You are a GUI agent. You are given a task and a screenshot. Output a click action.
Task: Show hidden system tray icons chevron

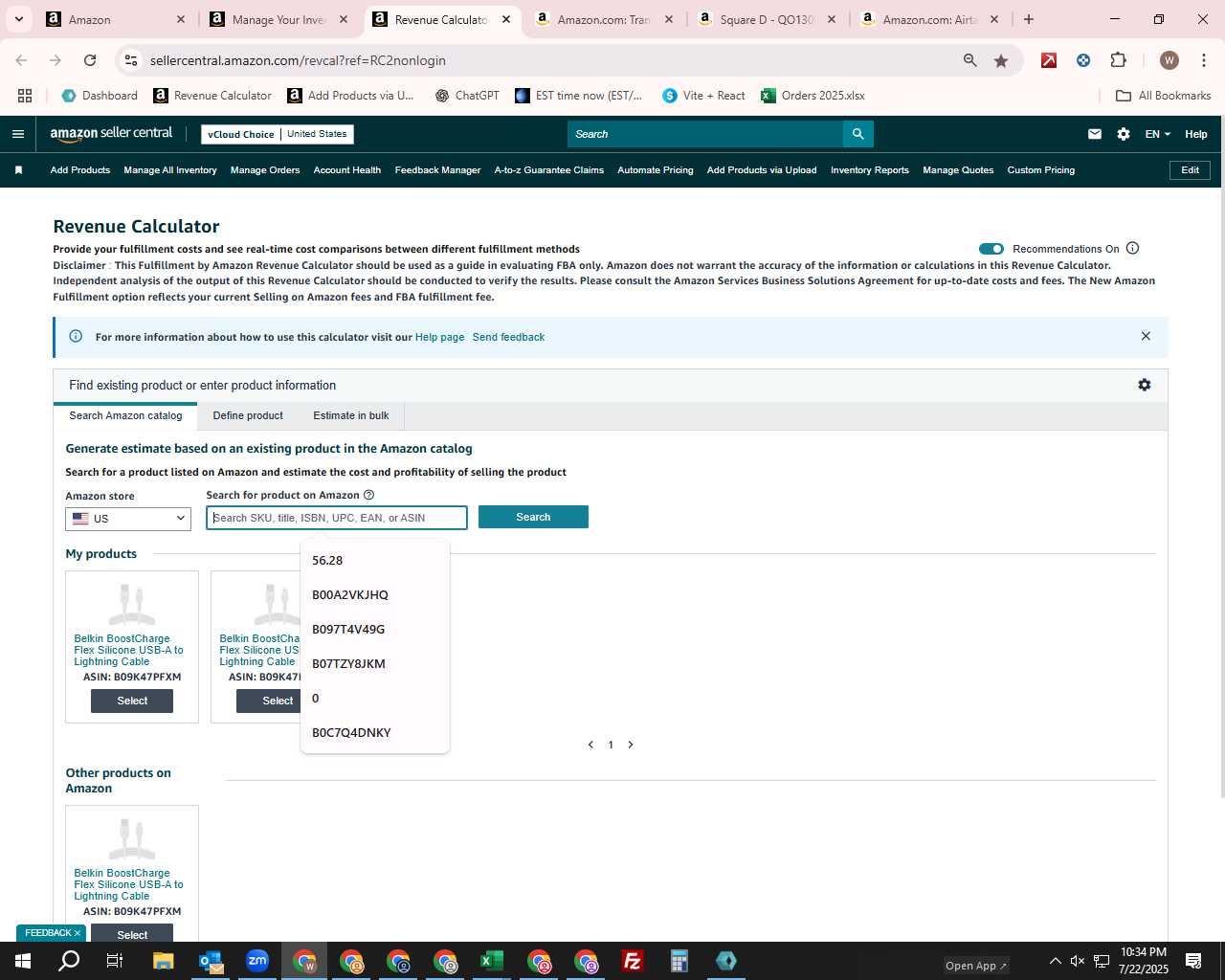1055,961
